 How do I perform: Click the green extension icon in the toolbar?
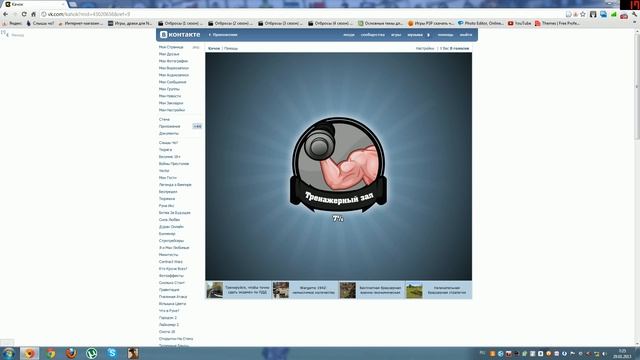[x=613, y=14]
